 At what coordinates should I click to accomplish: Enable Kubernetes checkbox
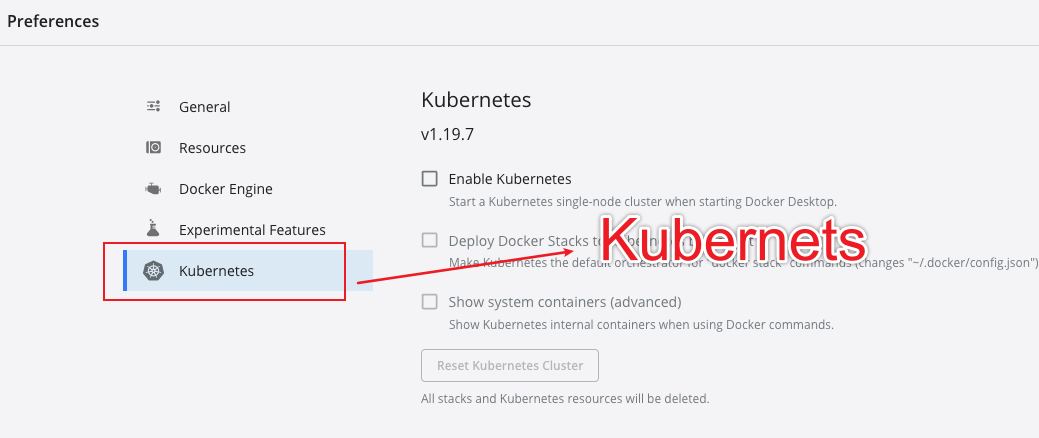[429, 178]
